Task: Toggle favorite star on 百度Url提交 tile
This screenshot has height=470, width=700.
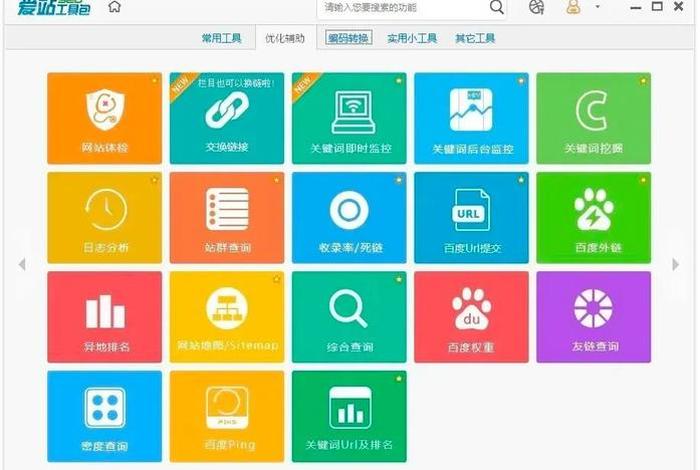Action: pyautogui.click(x=521, y=180)
